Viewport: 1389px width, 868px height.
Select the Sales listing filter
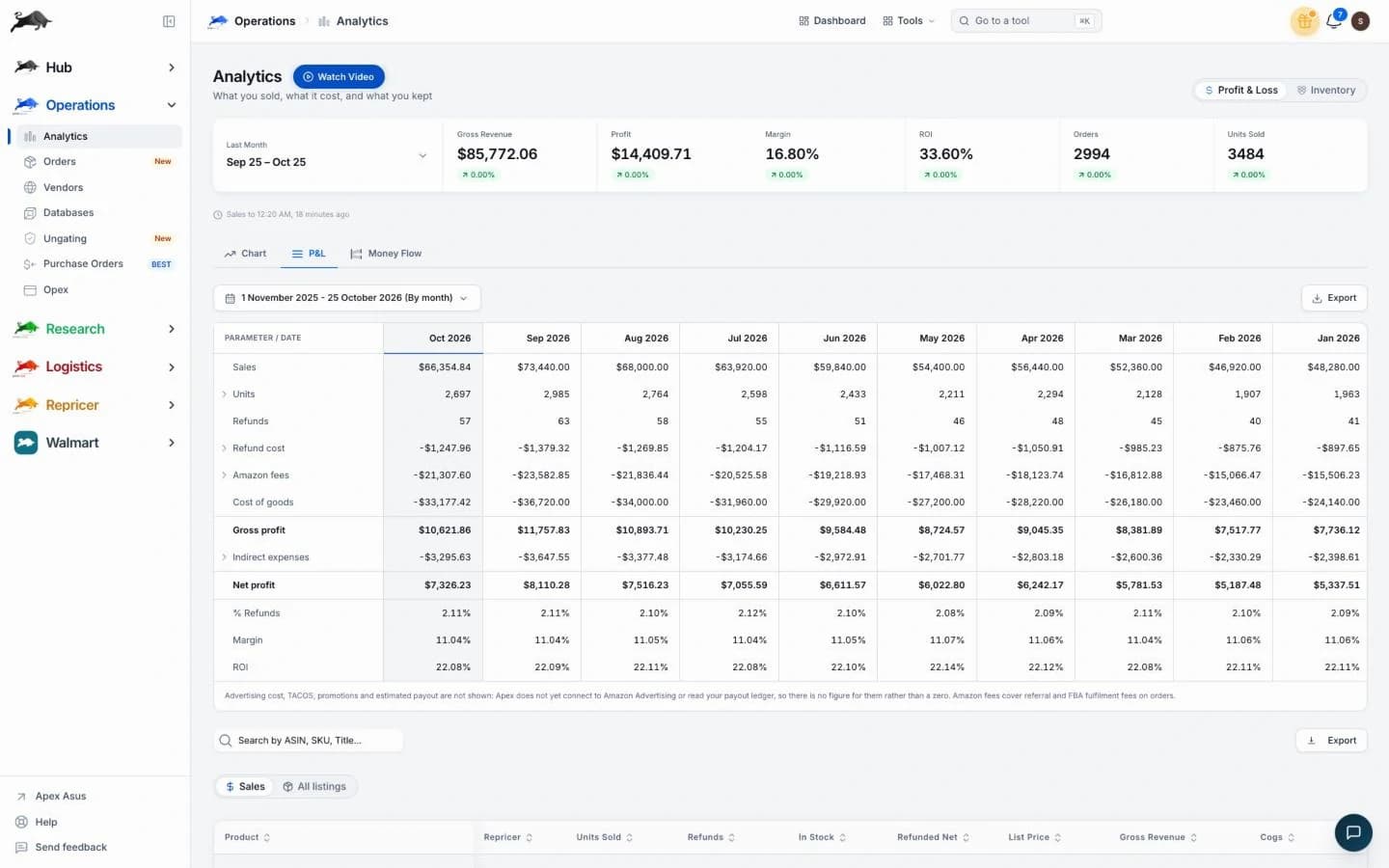(245, 787)
